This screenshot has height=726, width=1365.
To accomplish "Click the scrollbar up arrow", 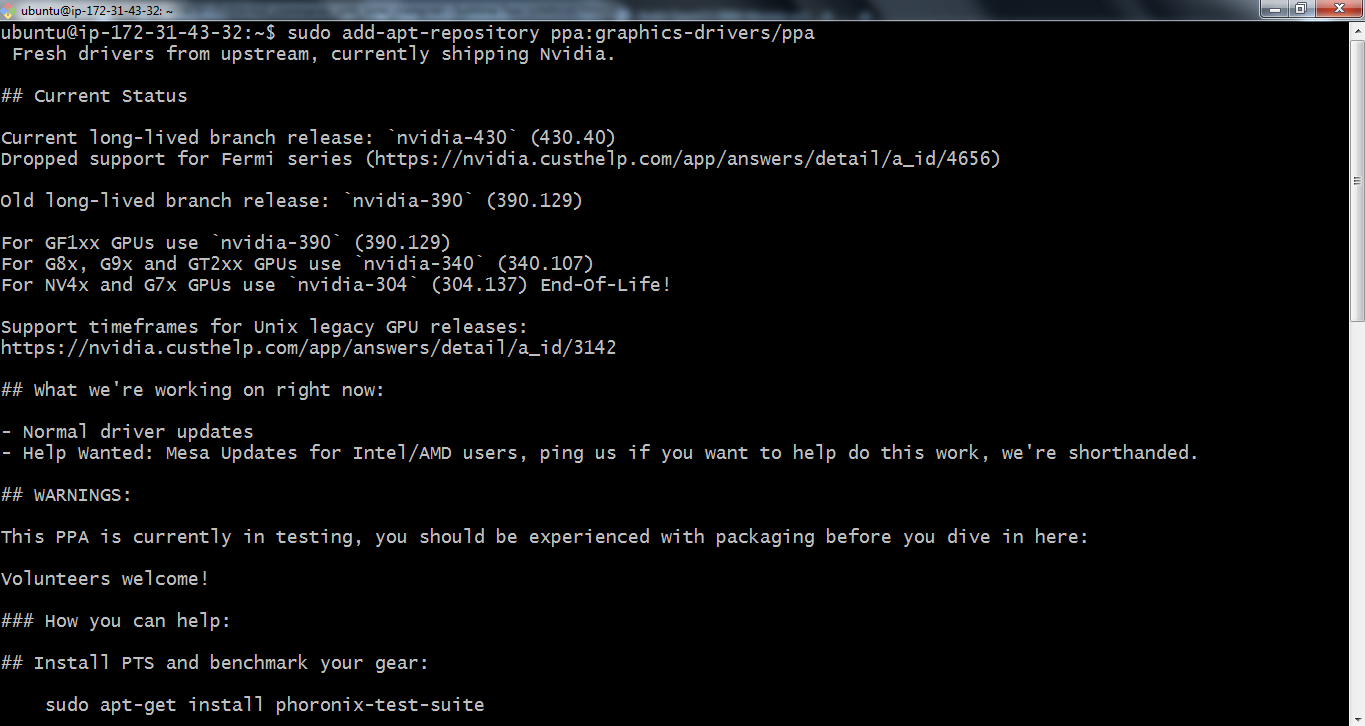I will (x=1357, y=29).
